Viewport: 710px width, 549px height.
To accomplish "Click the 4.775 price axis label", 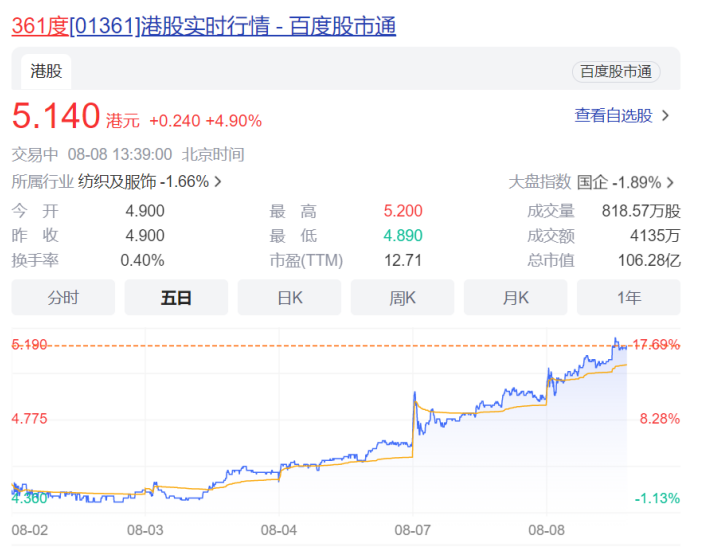I will point(29,419).
